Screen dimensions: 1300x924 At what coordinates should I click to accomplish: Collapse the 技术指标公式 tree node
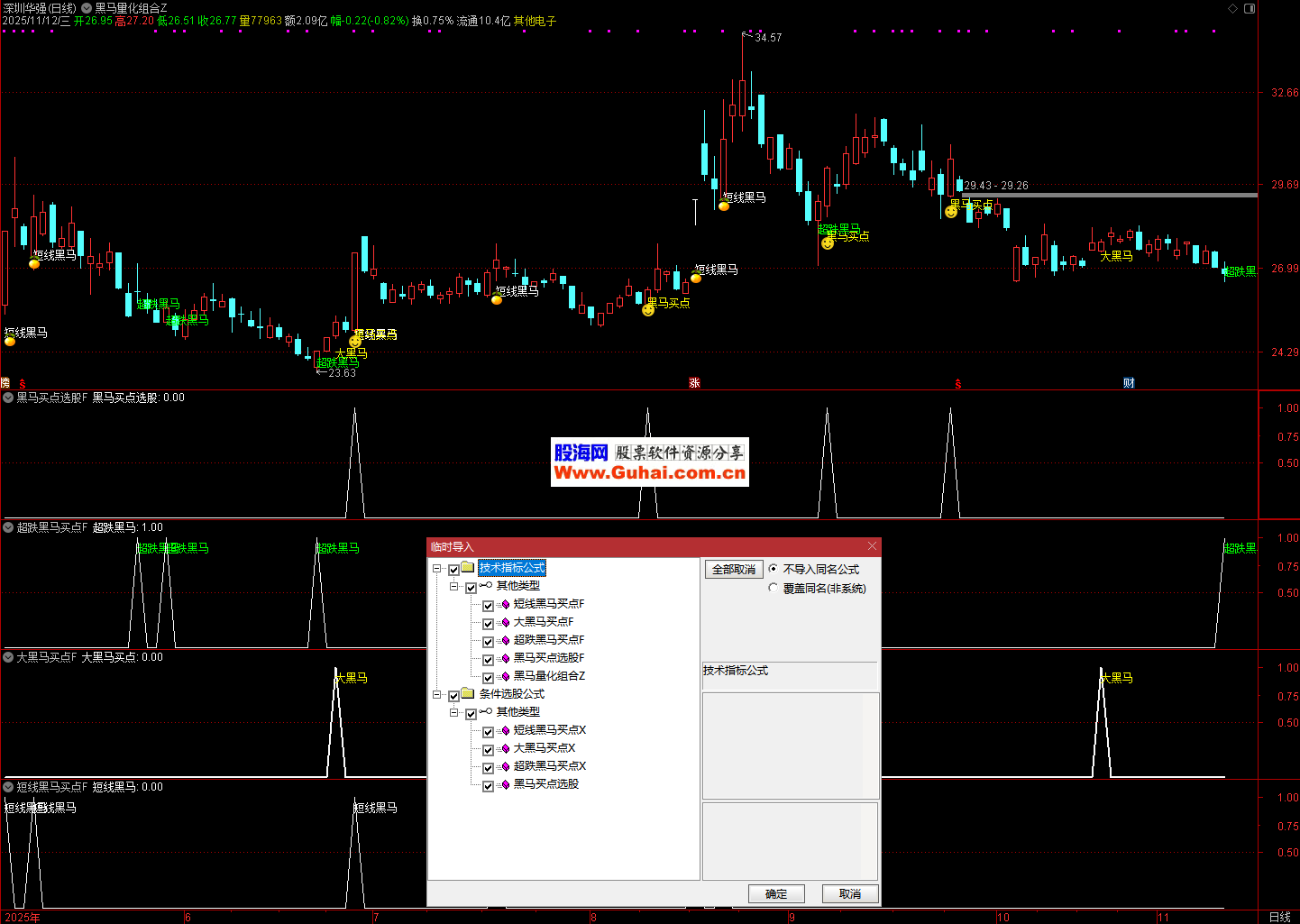click(x=437, y=569)
